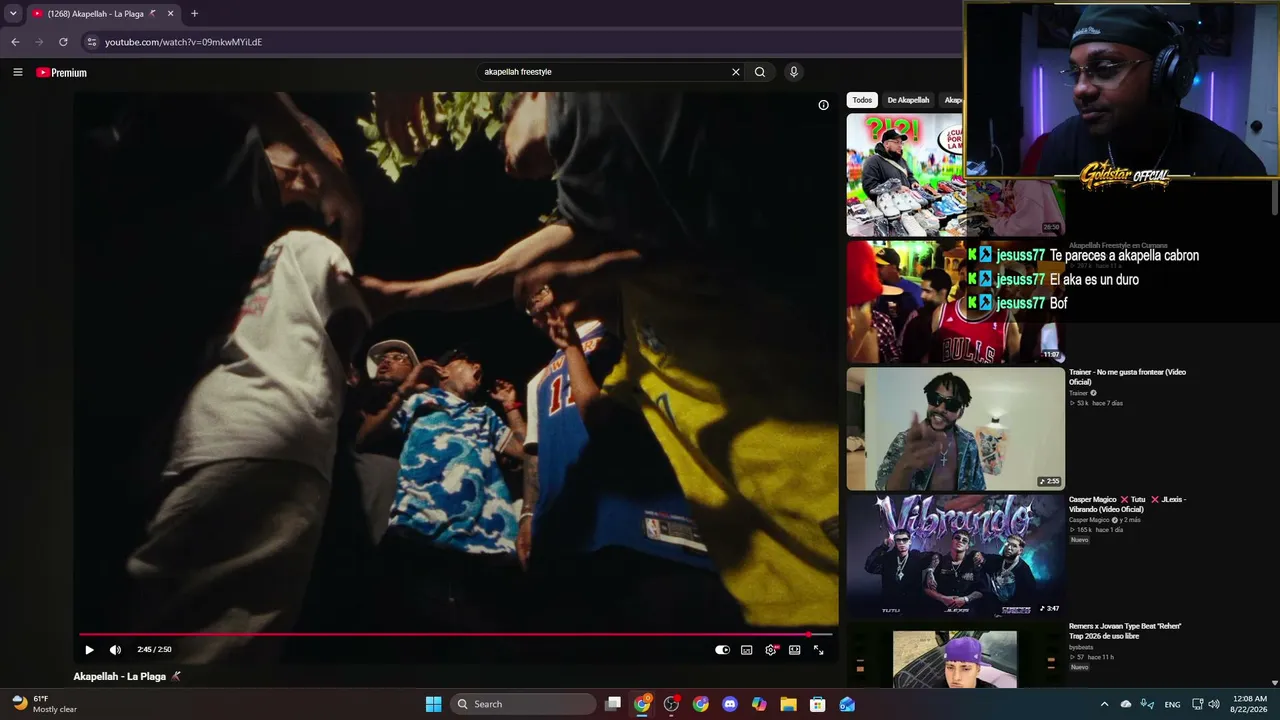Click the Akapellah - La Plaga title
Viewport: 1280px width, 720px height.
coord(127,677)
